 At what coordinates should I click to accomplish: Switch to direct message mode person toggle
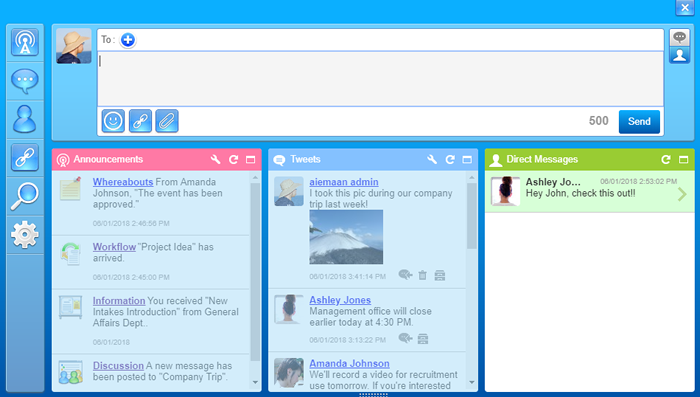[x=679, y=55]
